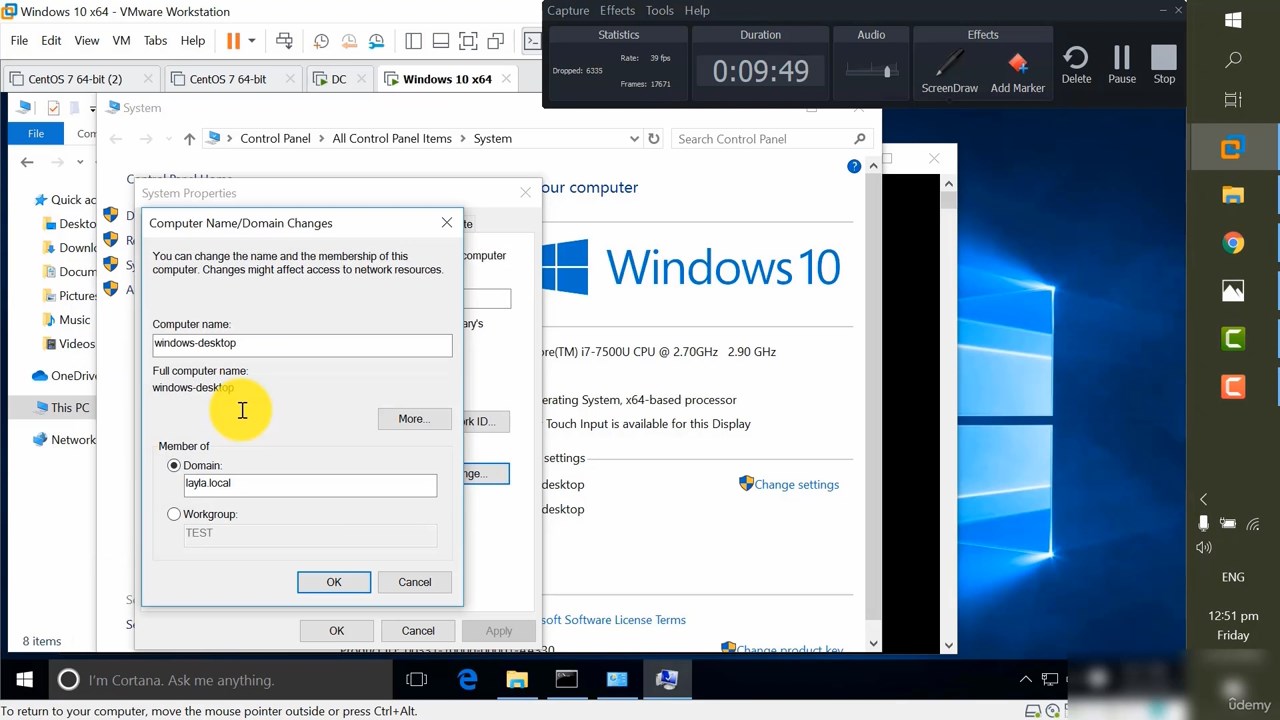
Task: Click the Windows Start button on guest taskbar
Action: click(25, 680)
